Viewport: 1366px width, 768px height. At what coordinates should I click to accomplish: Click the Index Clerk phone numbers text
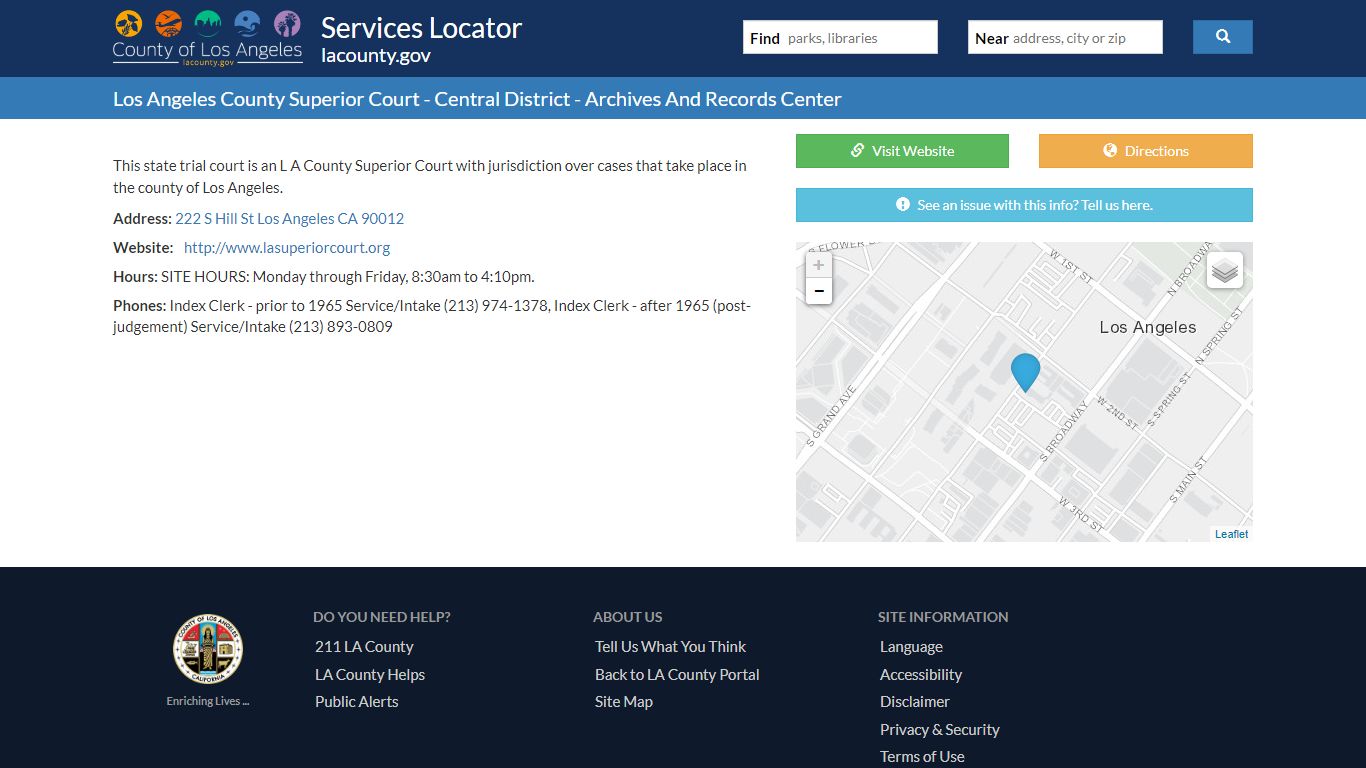[x=432, y=316]
